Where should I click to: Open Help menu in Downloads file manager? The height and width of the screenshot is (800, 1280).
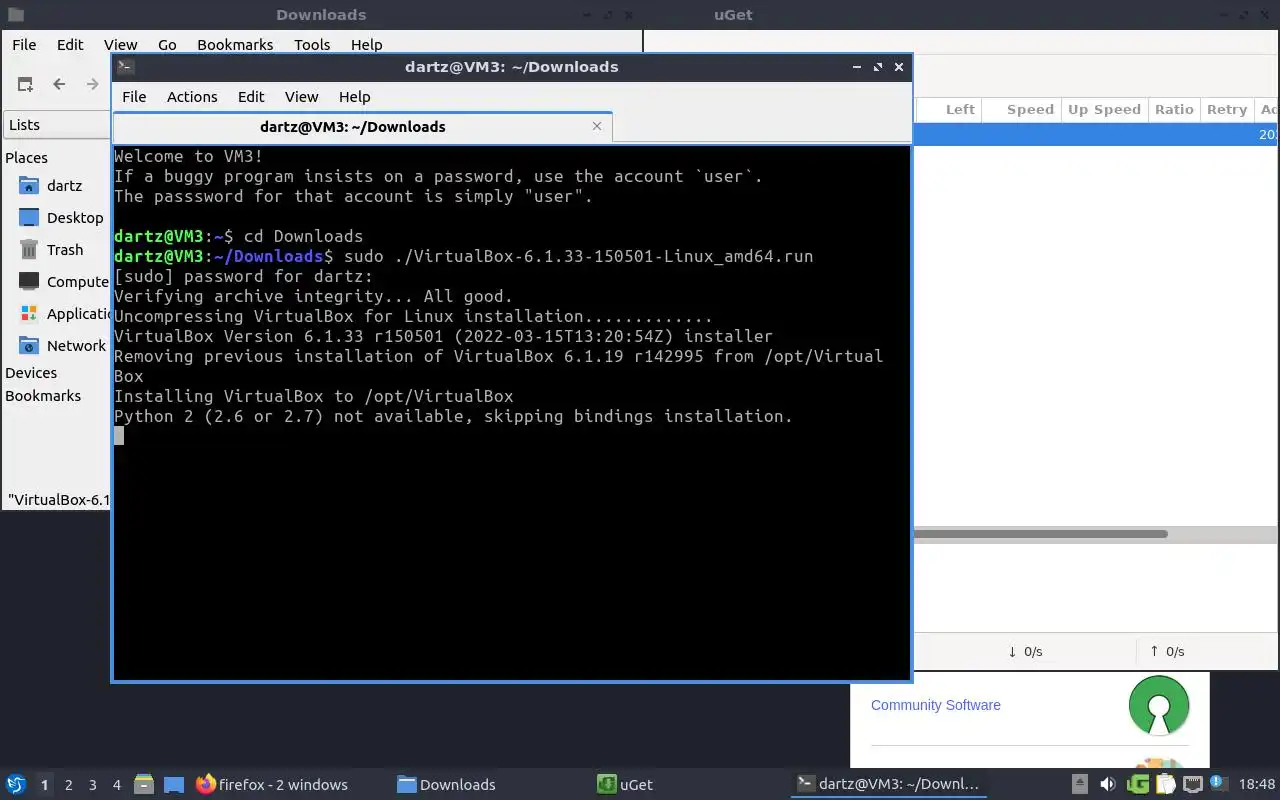[x=367, y=45]
